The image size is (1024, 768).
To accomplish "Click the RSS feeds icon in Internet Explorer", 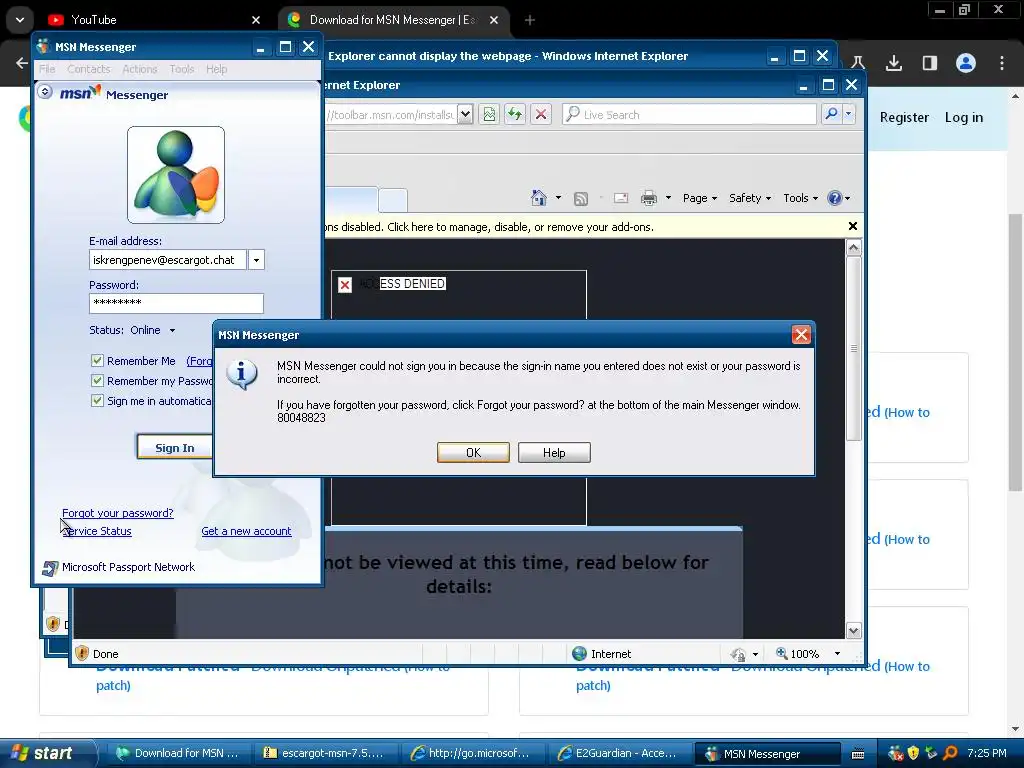I will (x=581, y=199).
